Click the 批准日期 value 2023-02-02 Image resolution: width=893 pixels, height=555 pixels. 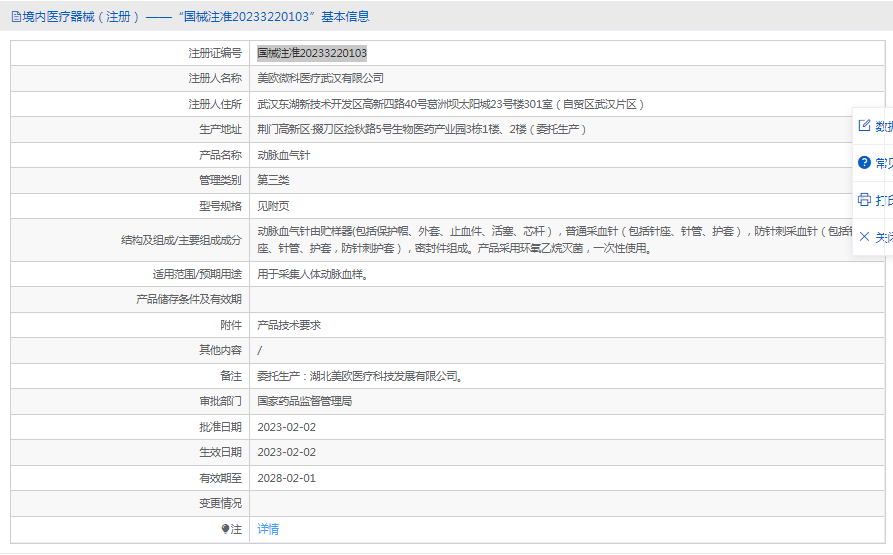click(x=286, y=427)
